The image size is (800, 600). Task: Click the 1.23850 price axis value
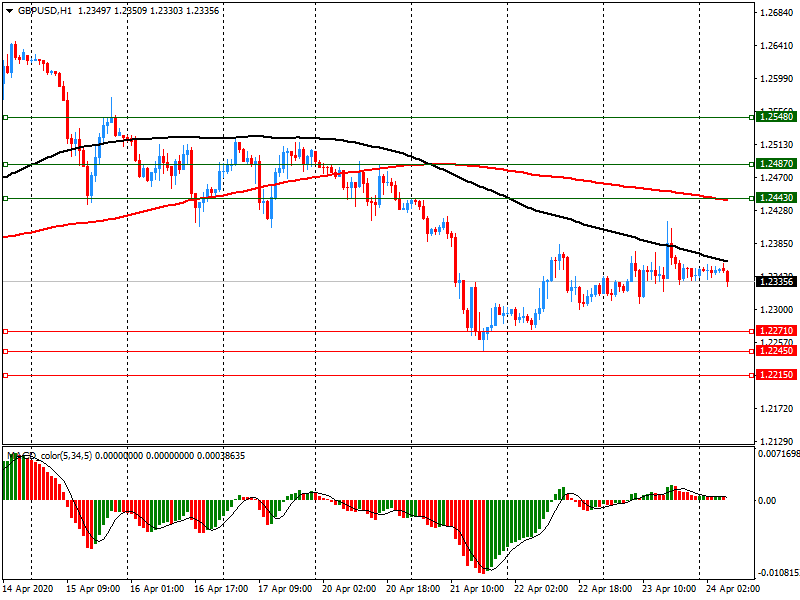click(777, 244)
